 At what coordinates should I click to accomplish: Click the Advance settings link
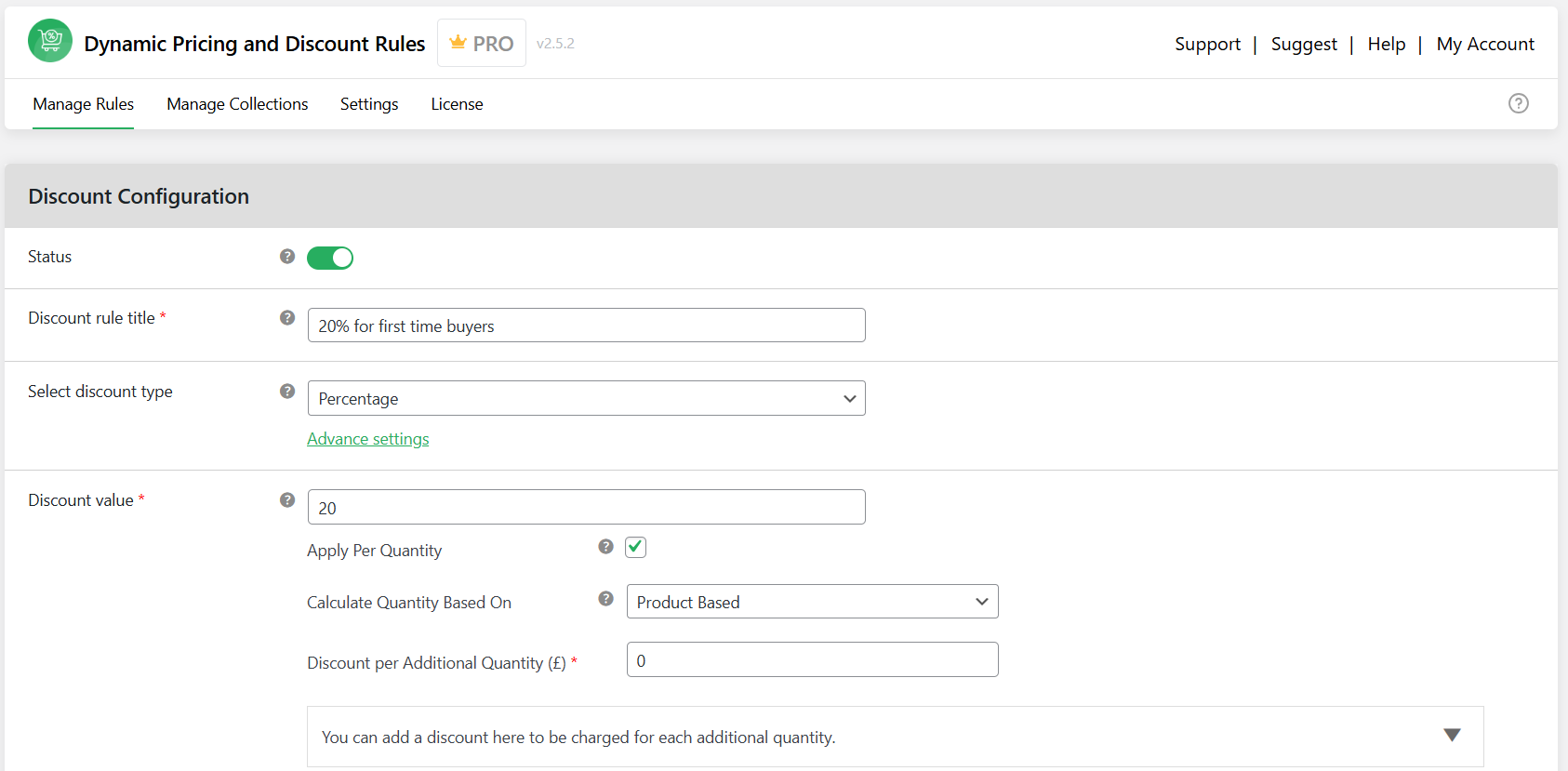click(x=368, y=439)
